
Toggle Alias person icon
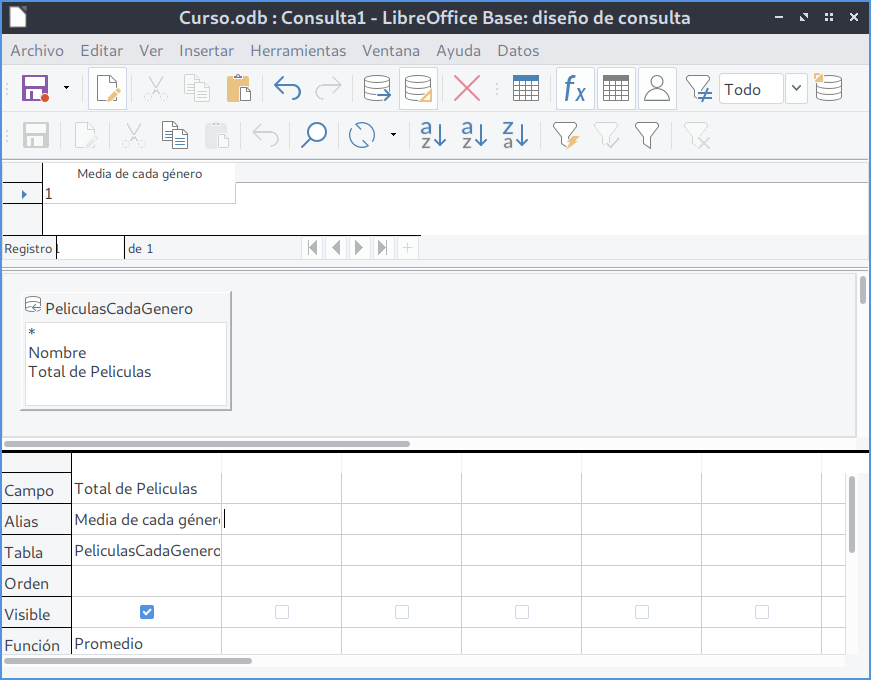(657, 88)
